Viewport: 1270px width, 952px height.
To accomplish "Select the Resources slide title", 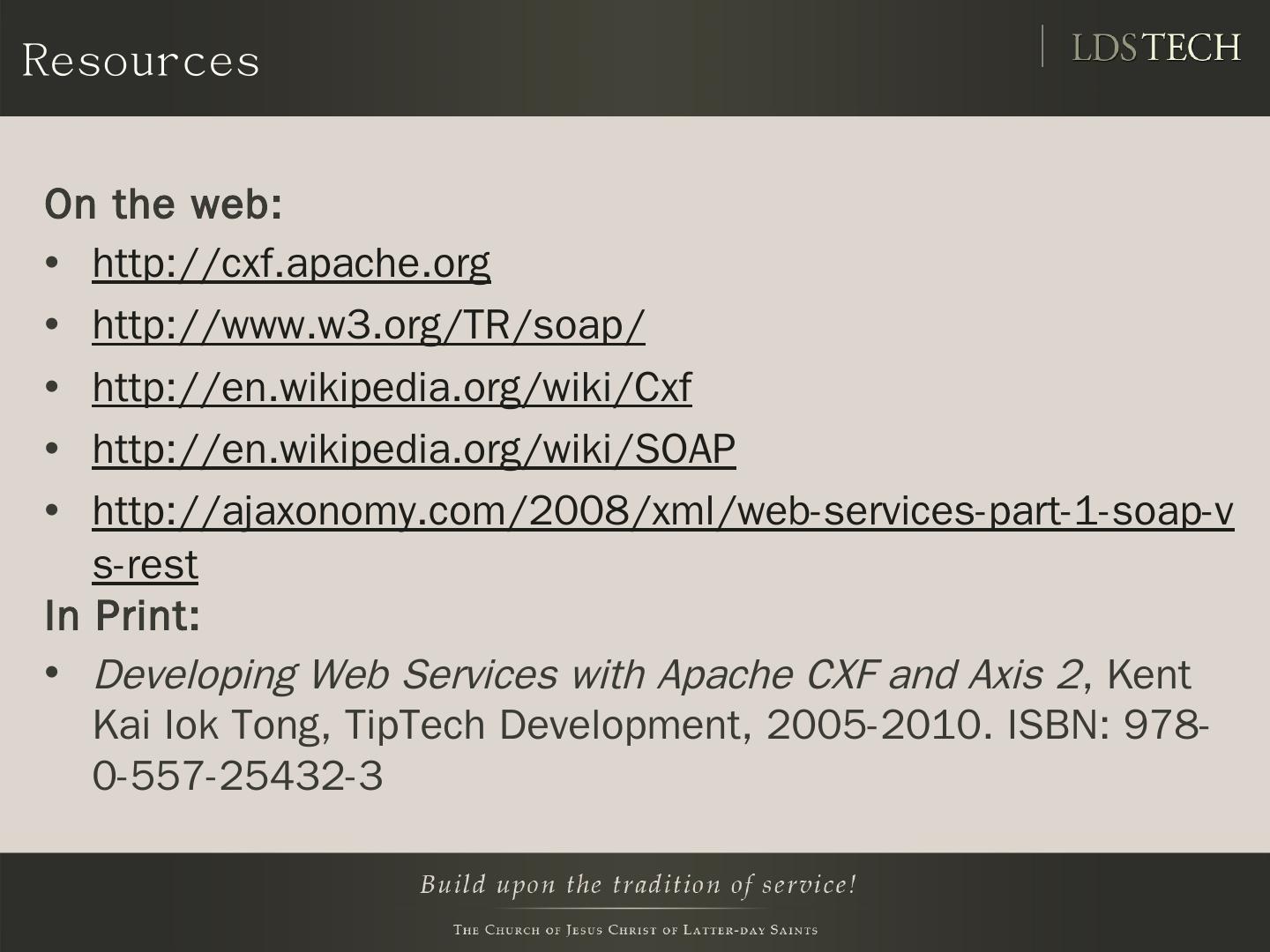I will click(x=141, y=60).
